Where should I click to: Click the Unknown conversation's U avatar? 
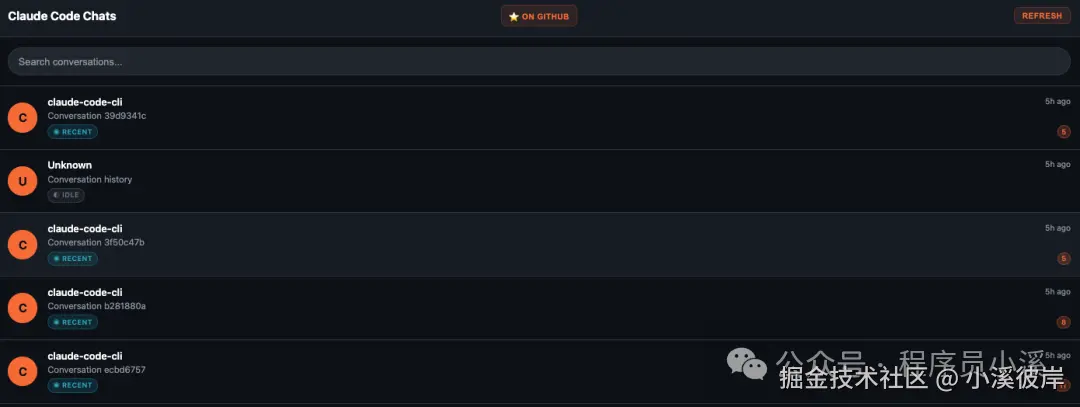pos(22,180)
